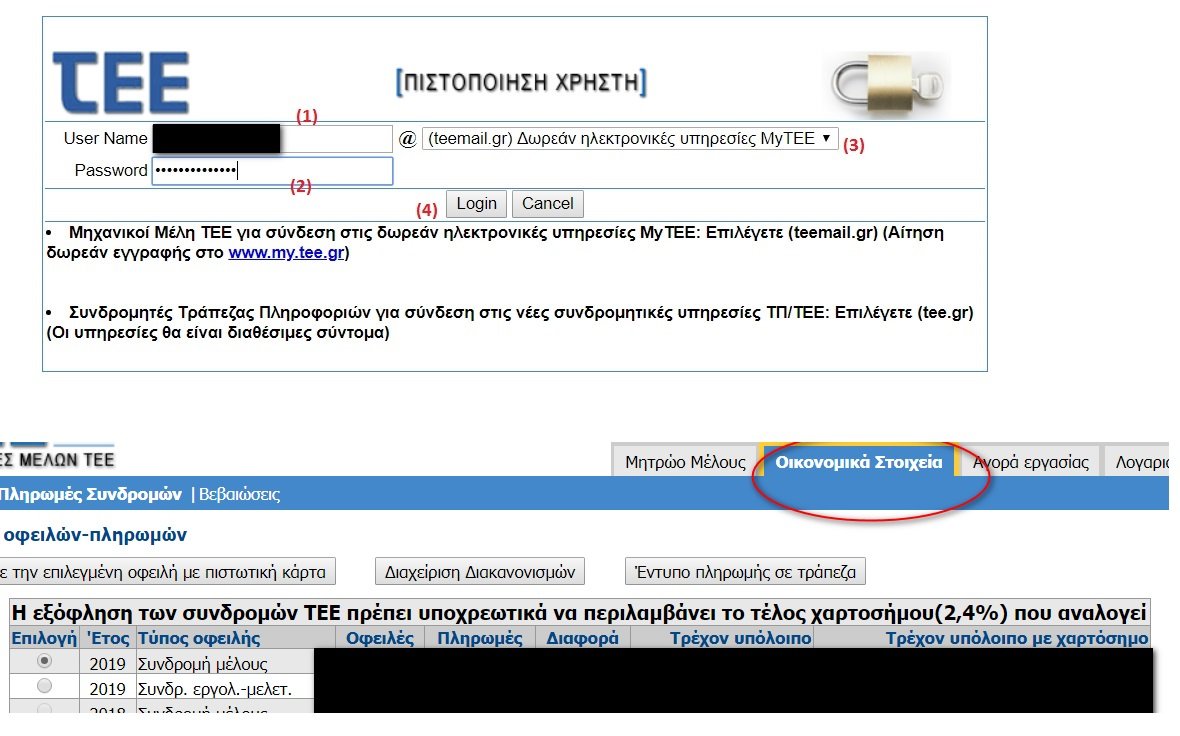The image size is (1180, 736).
Task: Sort by the Τύπος οφειλής column header
Action: (x=199, y=638)
